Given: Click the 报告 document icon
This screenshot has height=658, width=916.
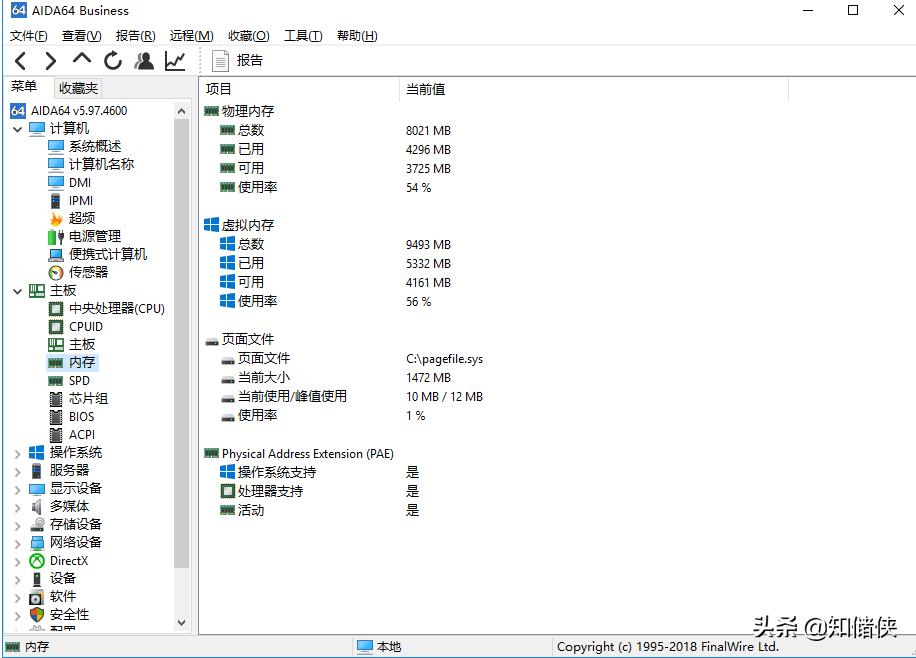Looking at the screenshot, I should [218, 60].
